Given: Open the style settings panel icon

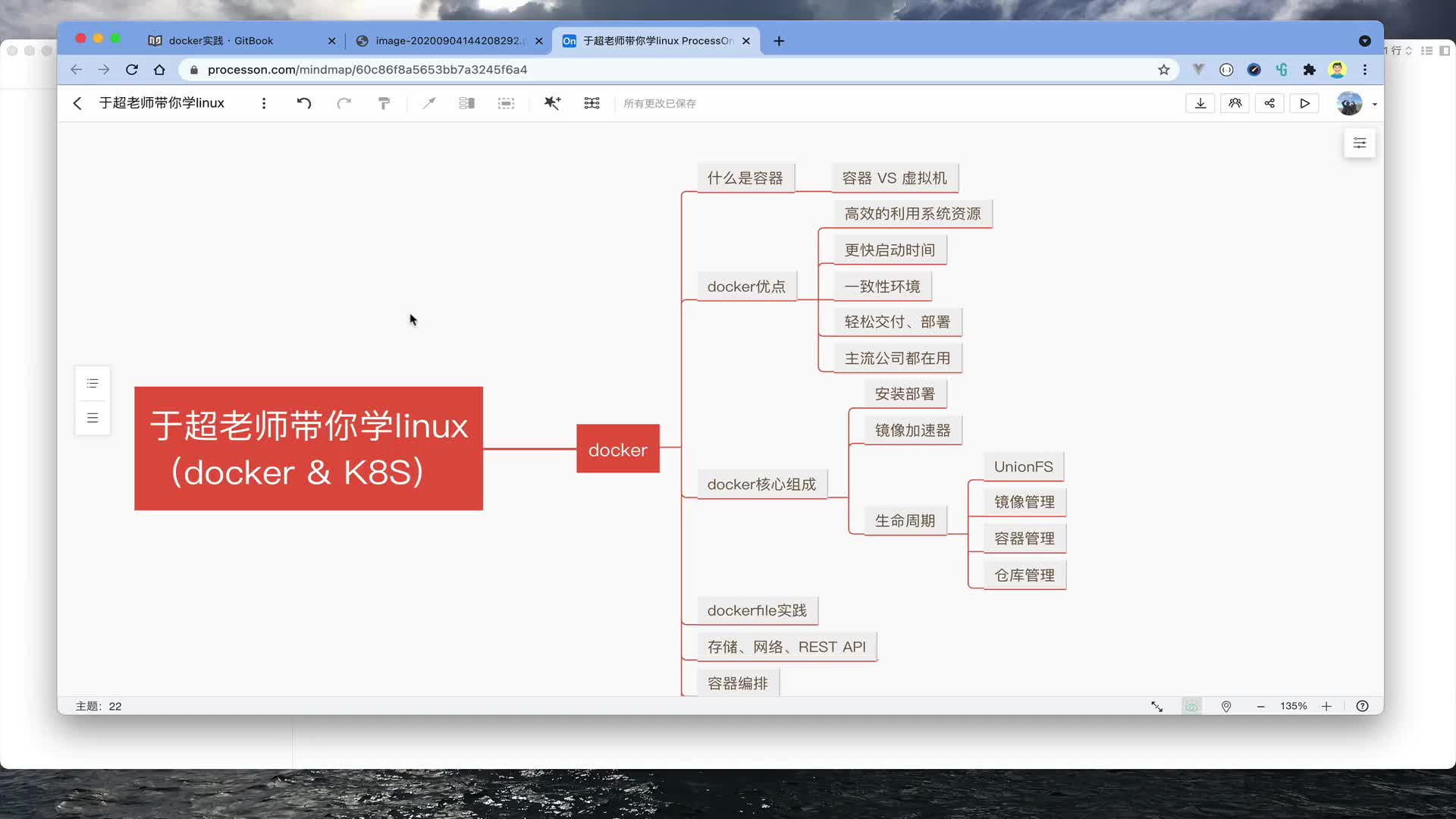Looking at the screenshot, I should point(1360,143).
